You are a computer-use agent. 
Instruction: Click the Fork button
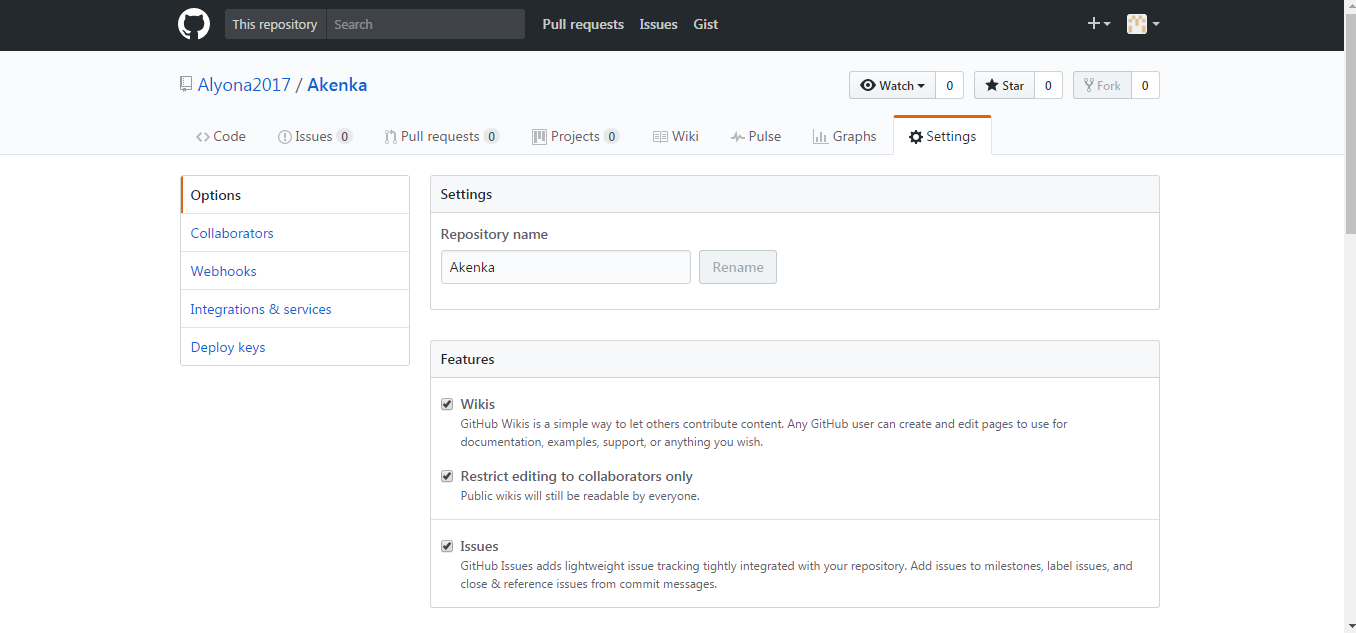pos(1101,85)
